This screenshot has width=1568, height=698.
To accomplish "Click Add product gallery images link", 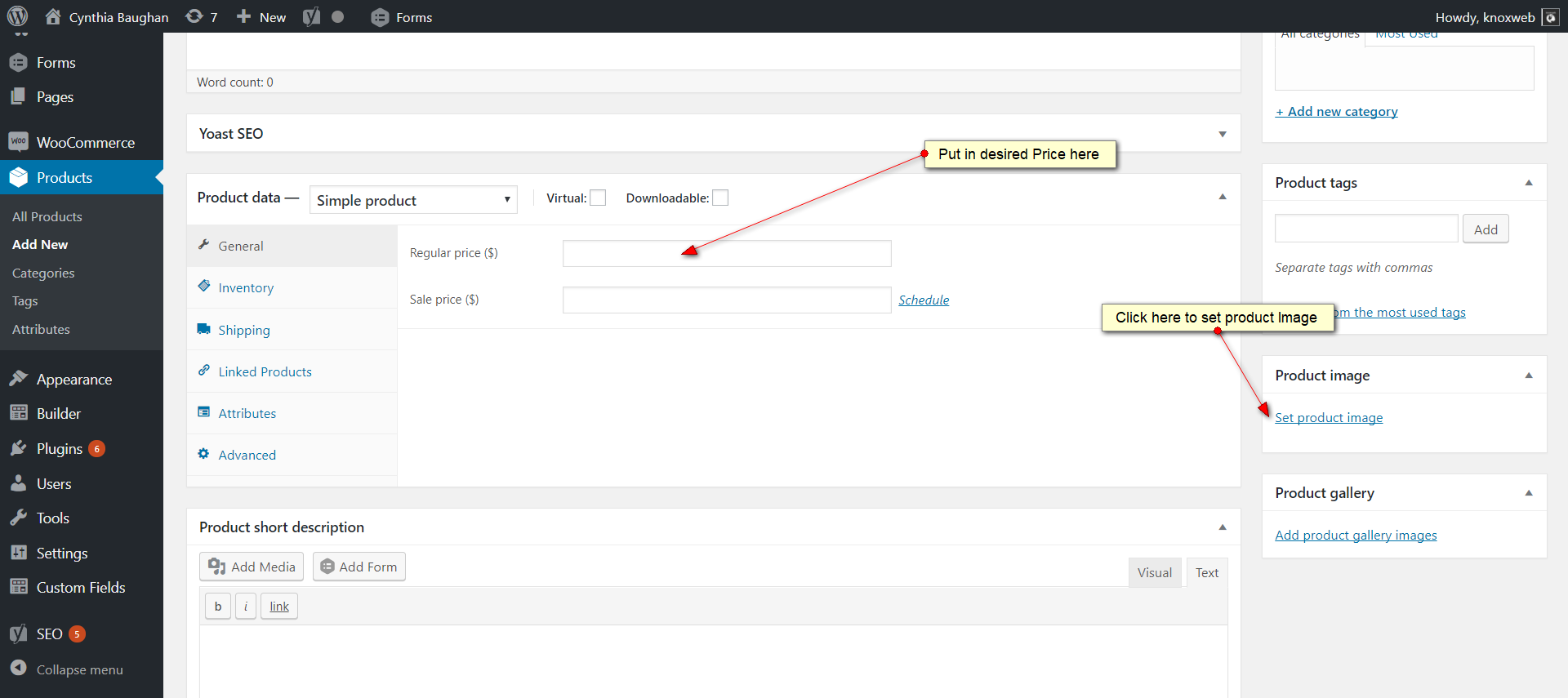I will click(x=1356, y=536).
